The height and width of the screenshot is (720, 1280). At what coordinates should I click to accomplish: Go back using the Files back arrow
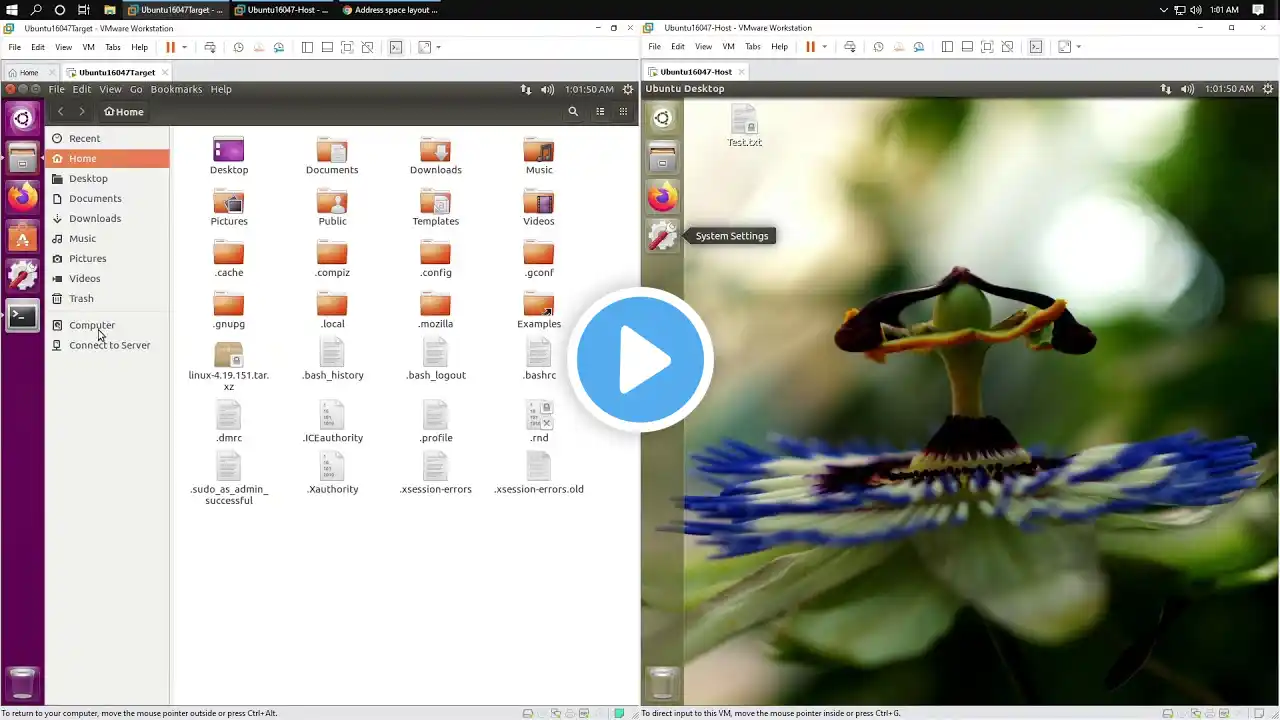point(60,112)
